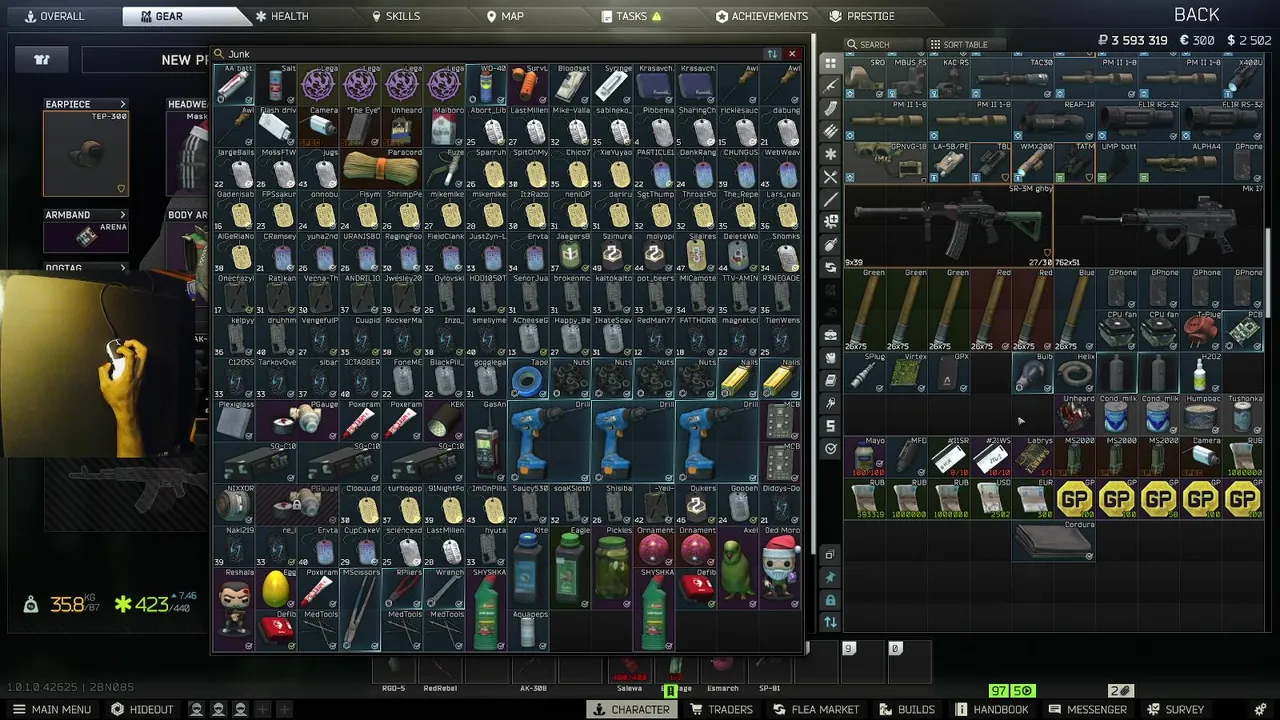This screenshot has width=1280, height=720.
Task: Filter stash by melee knife icon
Action: pos(830,200)
